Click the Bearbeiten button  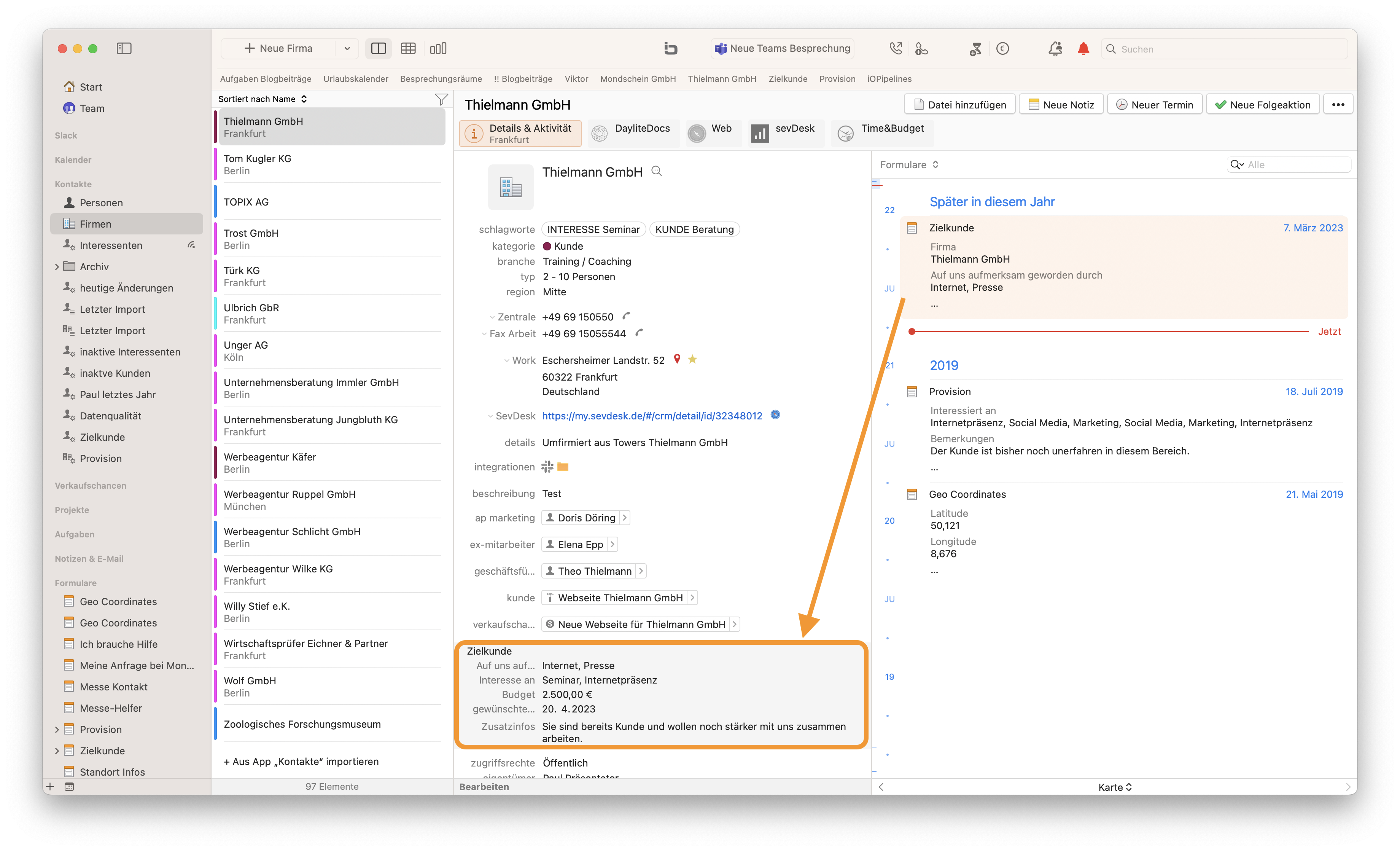click(x=484, y=787)
